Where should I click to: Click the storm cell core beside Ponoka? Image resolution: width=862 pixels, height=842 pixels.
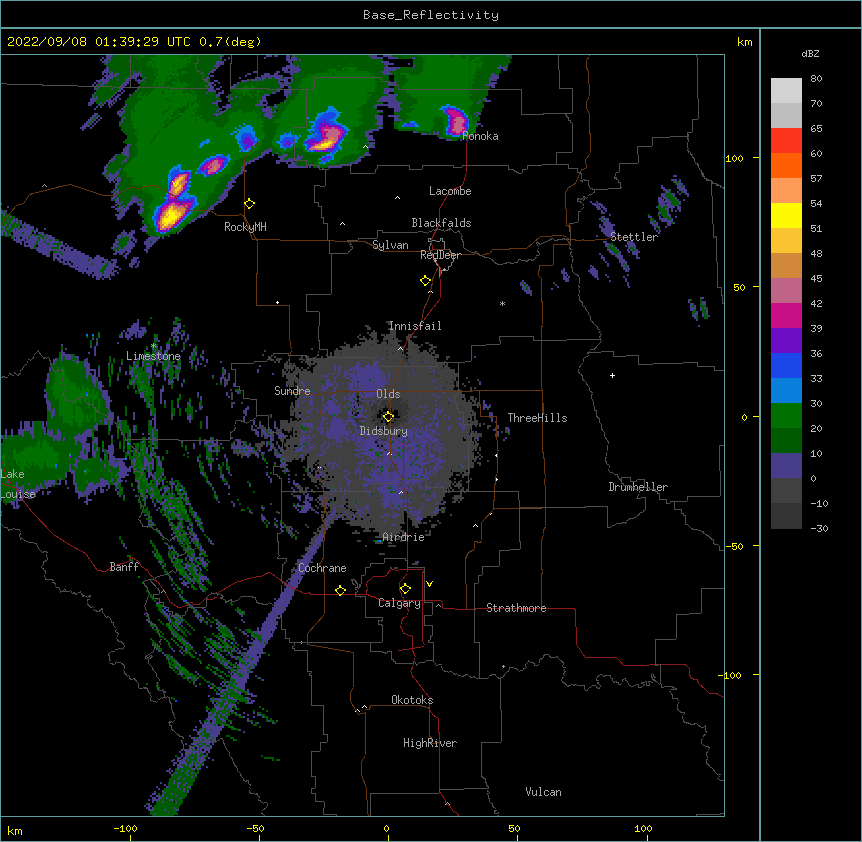pyautogui.click(x=456, y=121)
